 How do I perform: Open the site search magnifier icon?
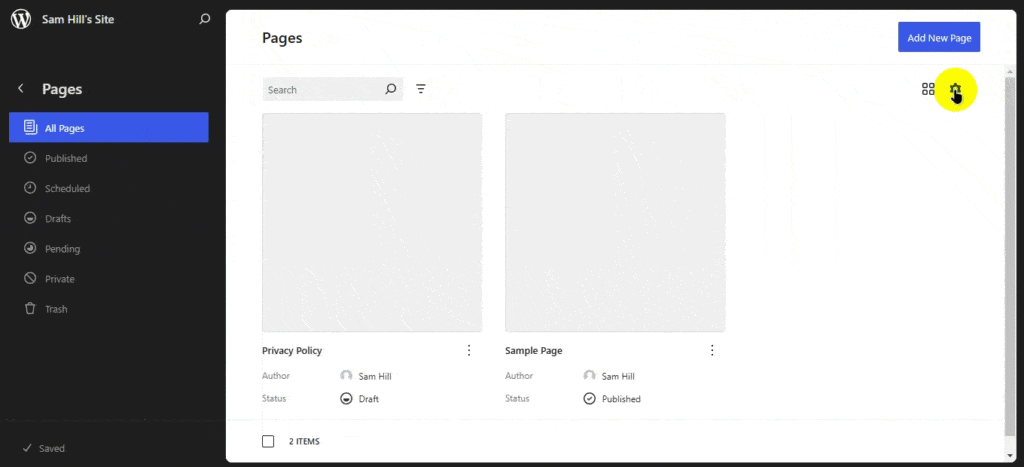pos(205,19)
